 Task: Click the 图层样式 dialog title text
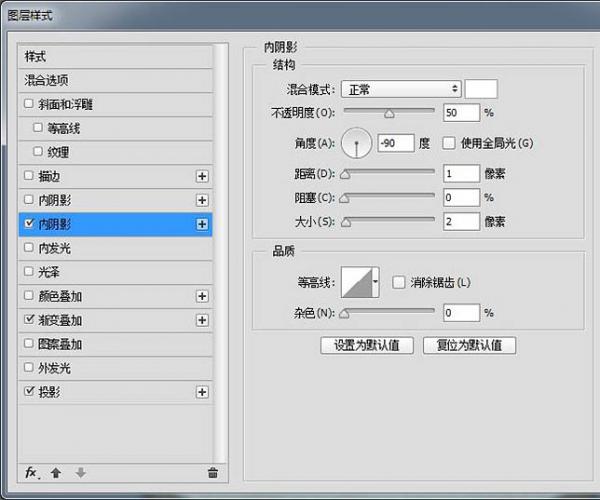pyautogui.click(x=30, y=16)
